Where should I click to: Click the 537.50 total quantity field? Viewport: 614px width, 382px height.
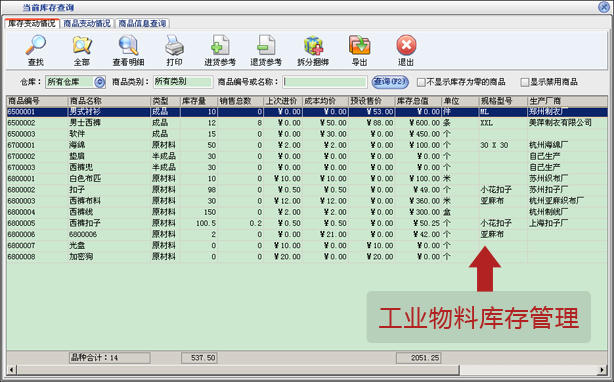coord(199,358)
